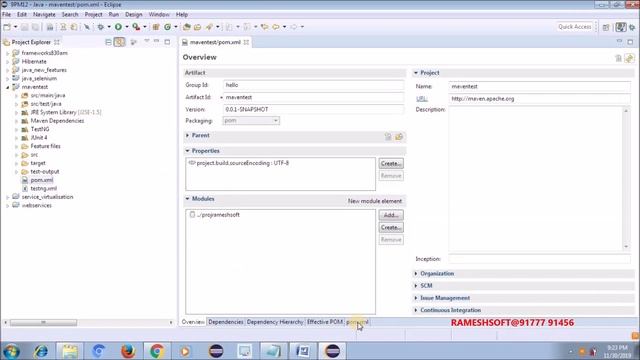The image size is (640, 360).
Task: Select the Maven Dependencies tree node
Action: click(57, 121)
